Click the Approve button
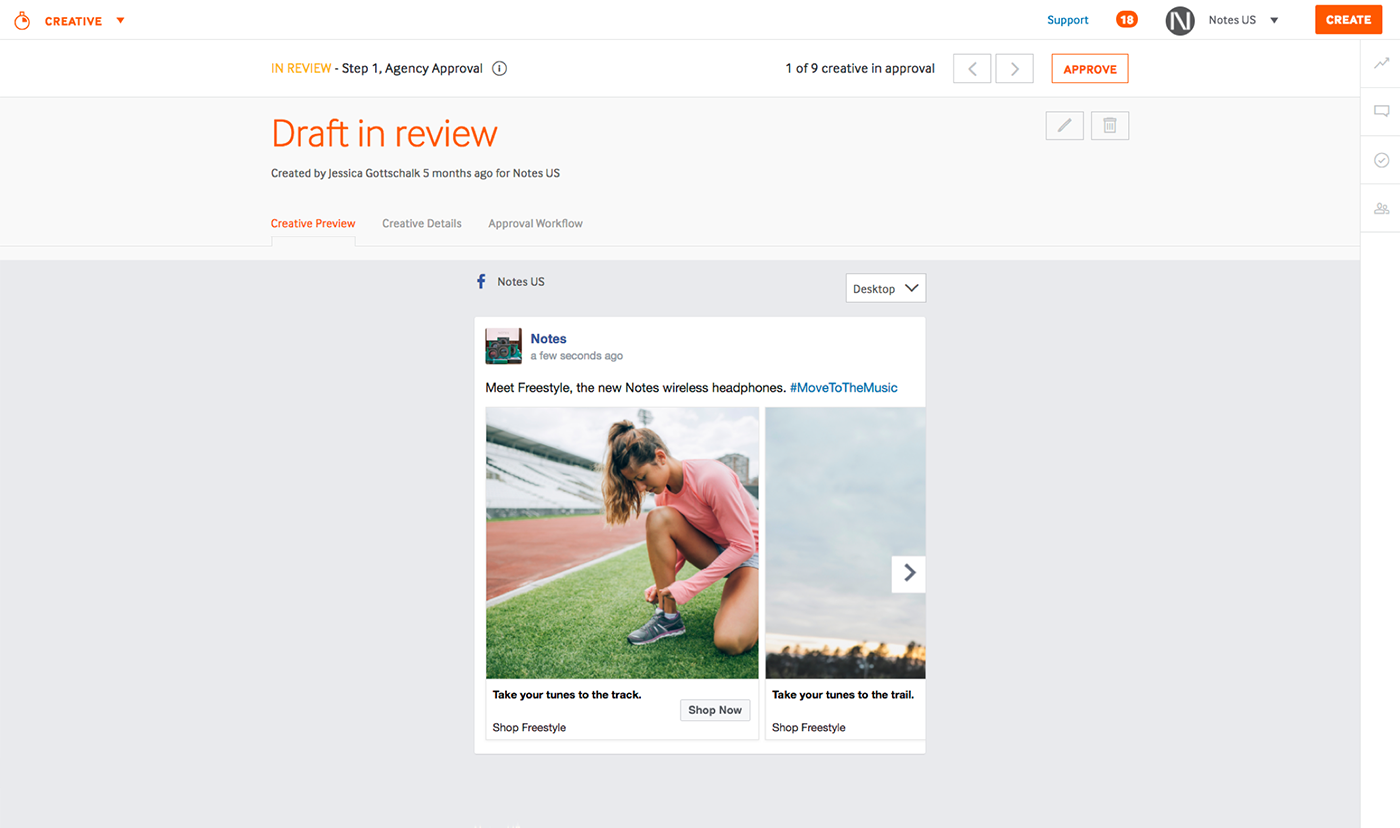 pyautogui.click(x=1090, y=69)
